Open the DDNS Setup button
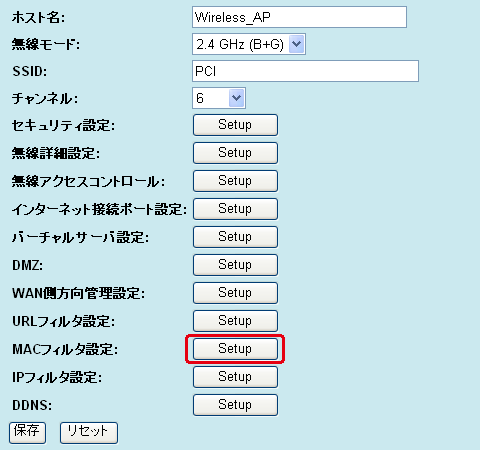Viewport: 480px width, 450px height. [235, 405]
